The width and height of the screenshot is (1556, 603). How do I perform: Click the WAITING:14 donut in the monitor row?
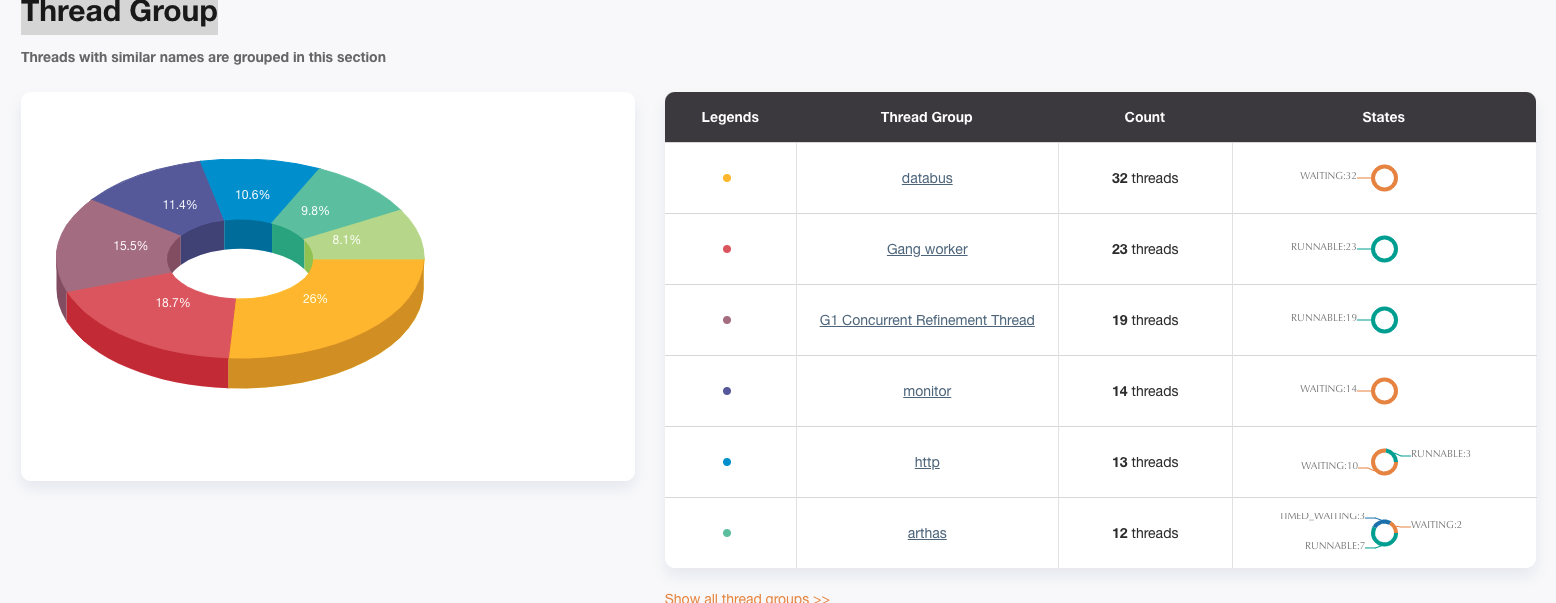(1384, 390)
